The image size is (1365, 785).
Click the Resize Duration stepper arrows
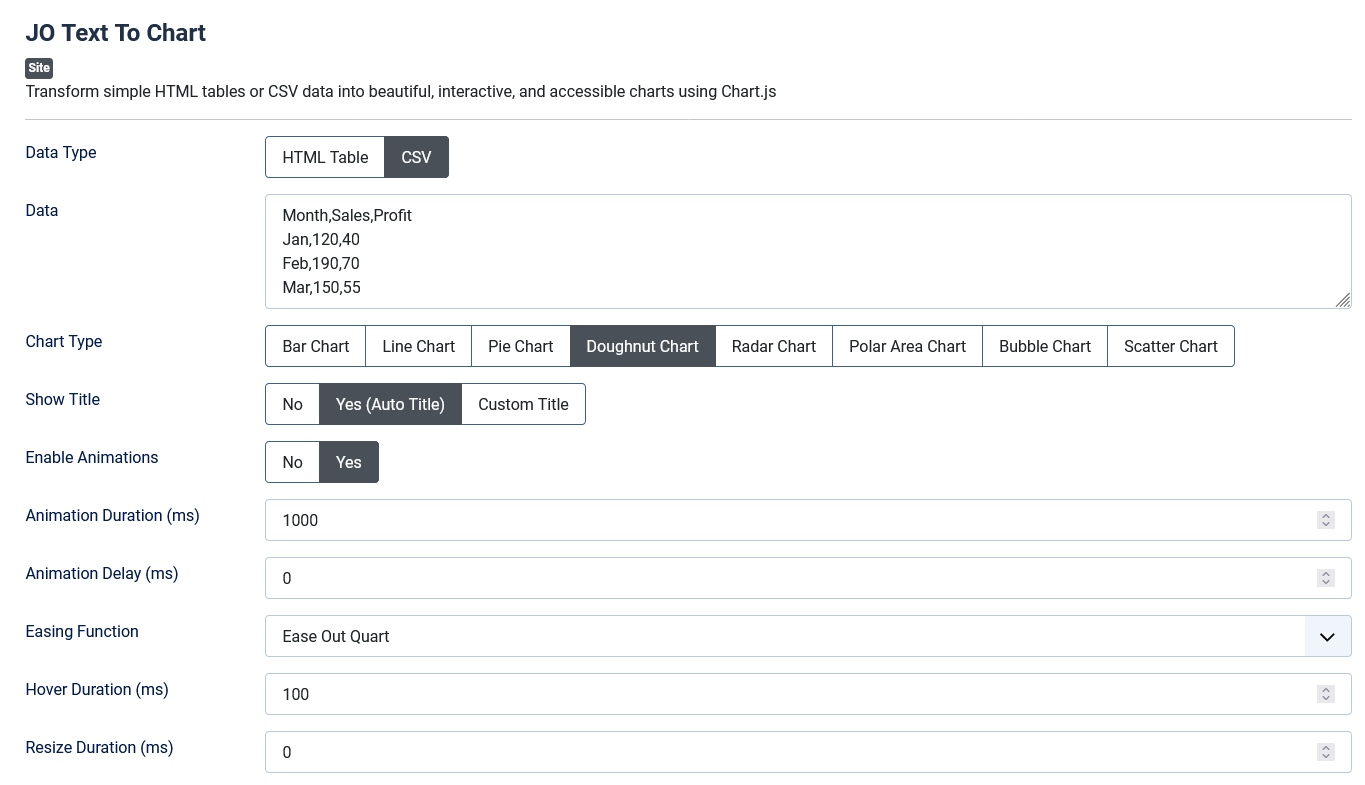coord(1325,752)
